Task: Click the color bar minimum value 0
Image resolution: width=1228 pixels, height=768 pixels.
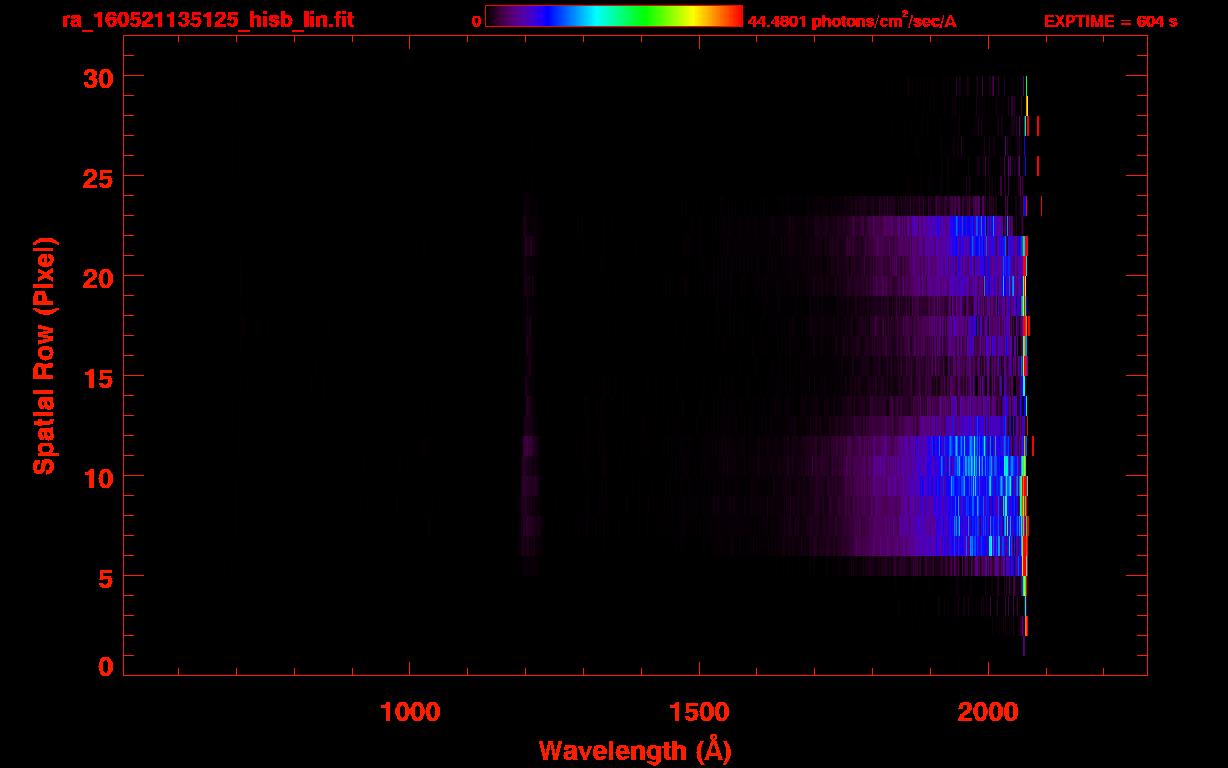Action: pyautogui.click(x=476, y=21)
